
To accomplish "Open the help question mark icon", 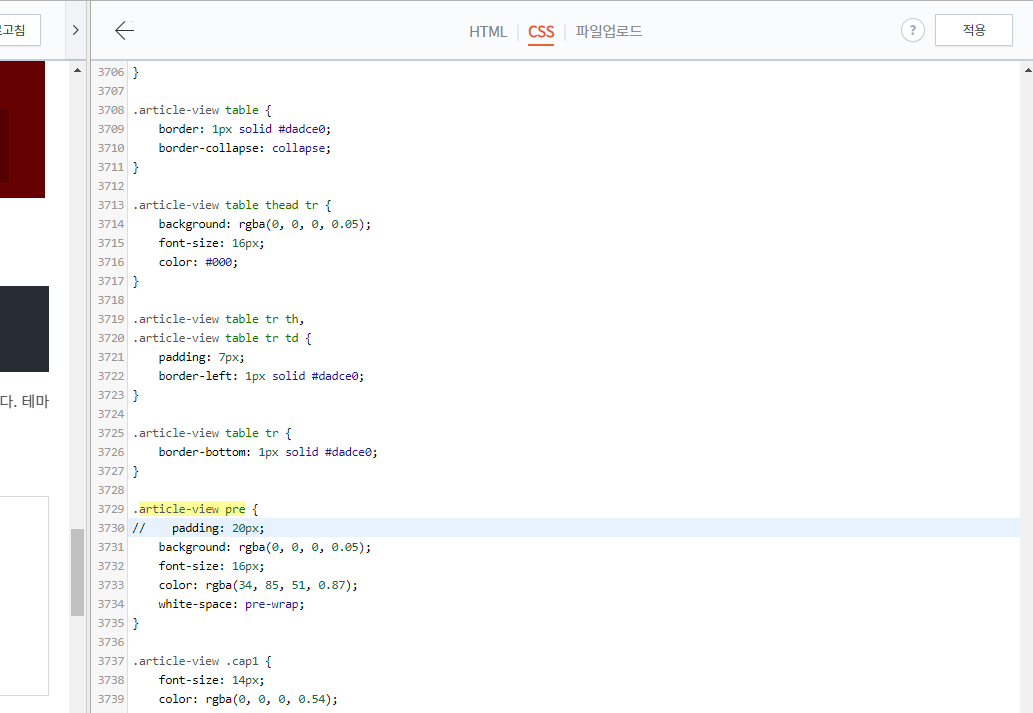I will pyautogui.click(x=912, y=30).
